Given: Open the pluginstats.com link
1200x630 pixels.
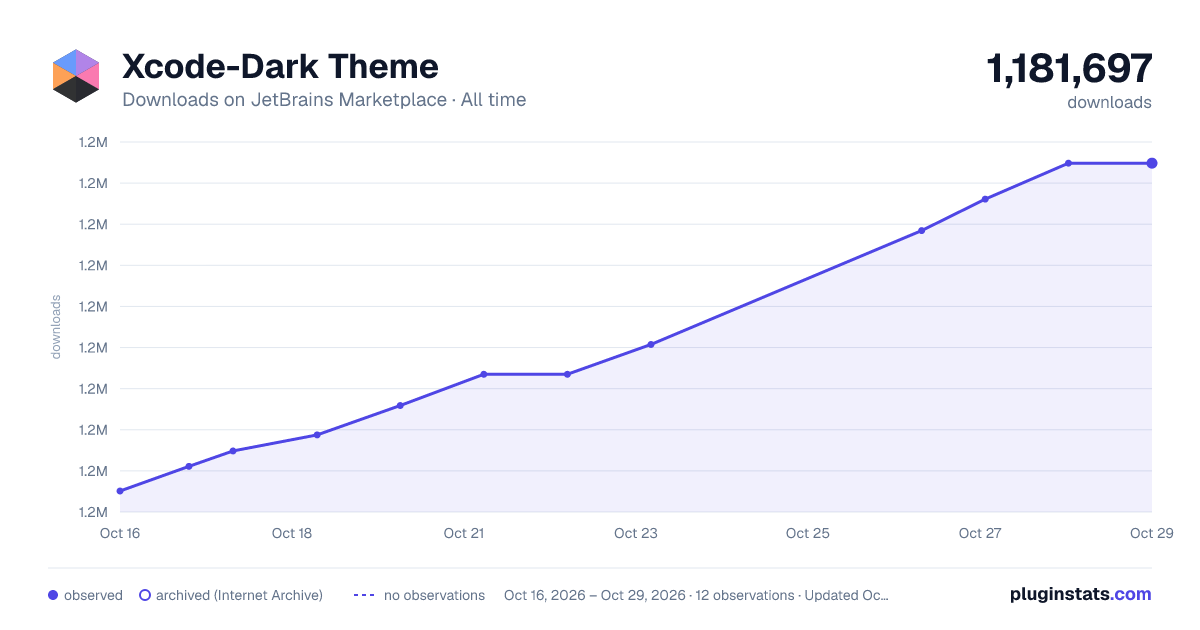Looking at the screenshot, I should pyautogui.click(x=1080, y=594).
